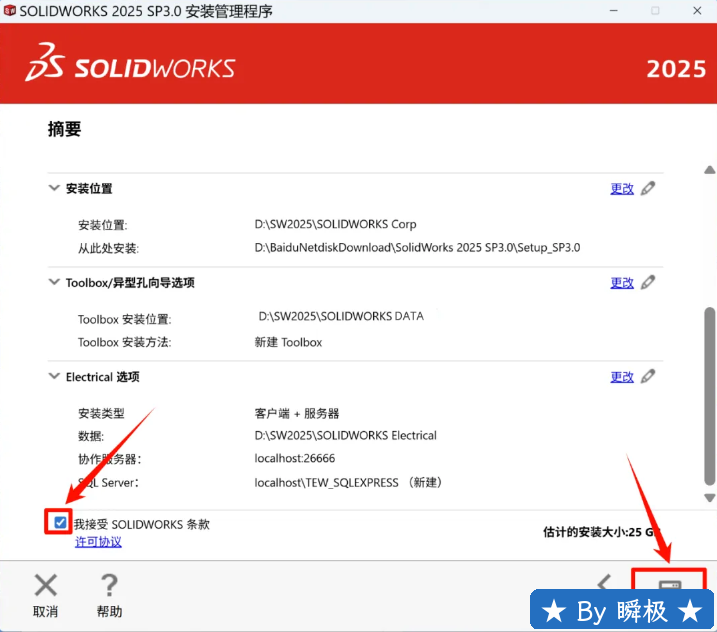717x632 pixels.
Task: Click 更改 link for Electrical 选项
Action: [622, 377]
